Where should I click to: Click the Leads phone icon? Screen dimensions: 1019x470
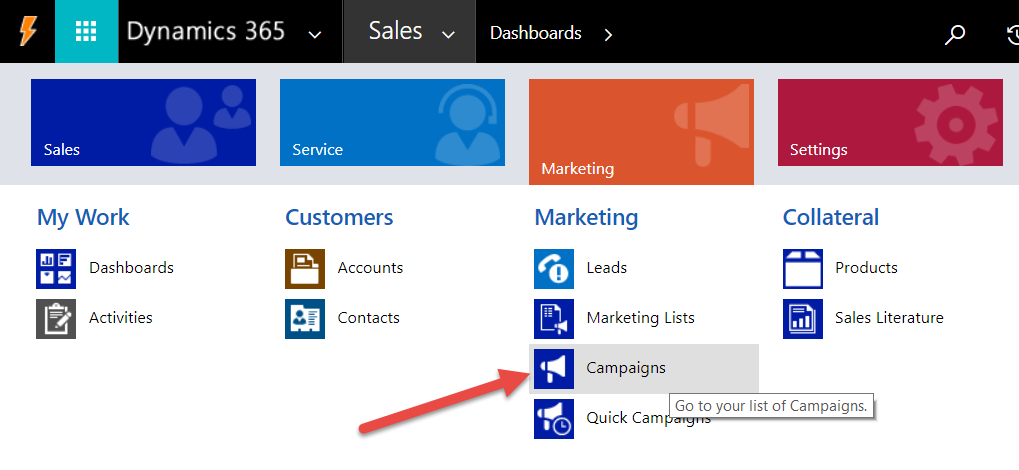point(554,268)
